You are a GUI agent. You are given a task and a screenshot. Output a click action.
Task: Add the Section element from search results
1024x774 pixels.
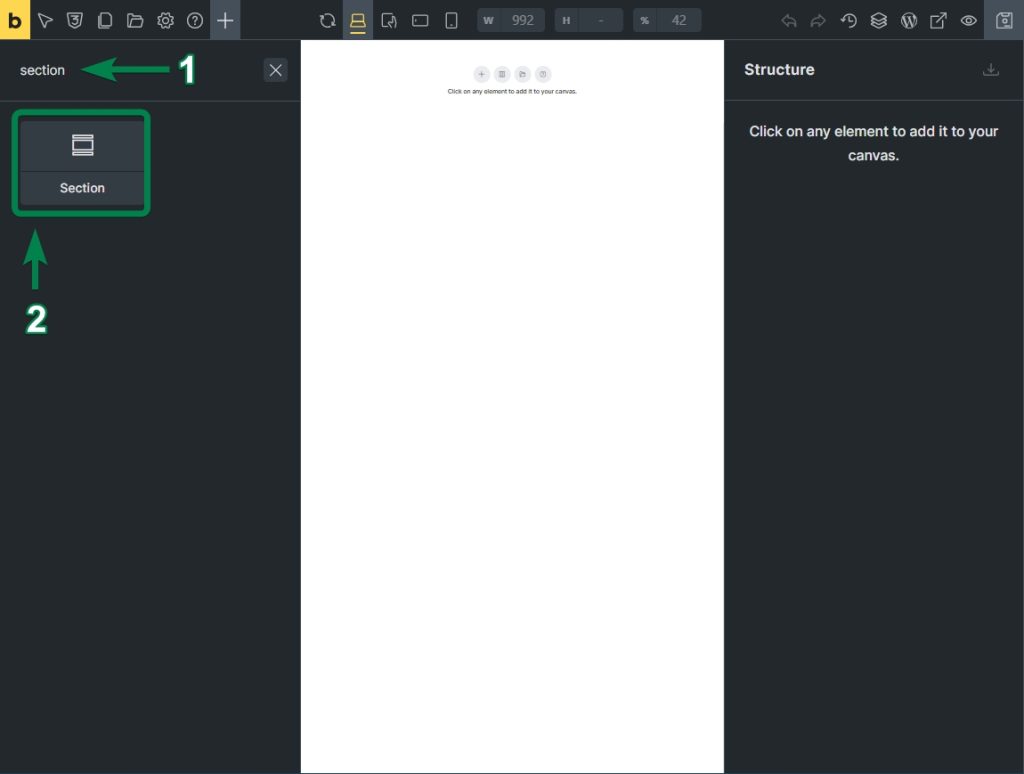(x=82, y=163)
